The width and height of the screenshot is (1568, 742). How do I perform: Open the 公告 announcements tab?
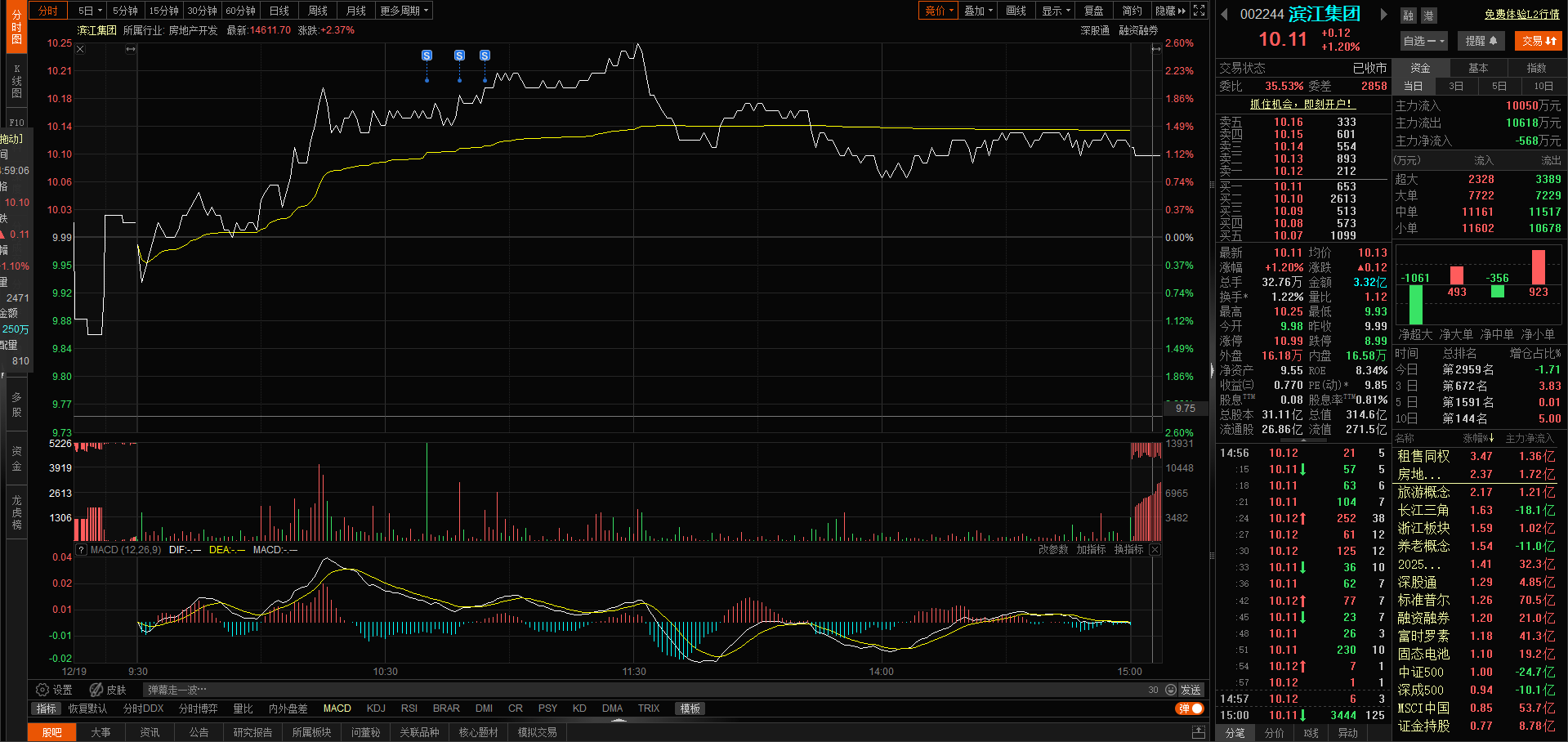[x=199, y=732]
